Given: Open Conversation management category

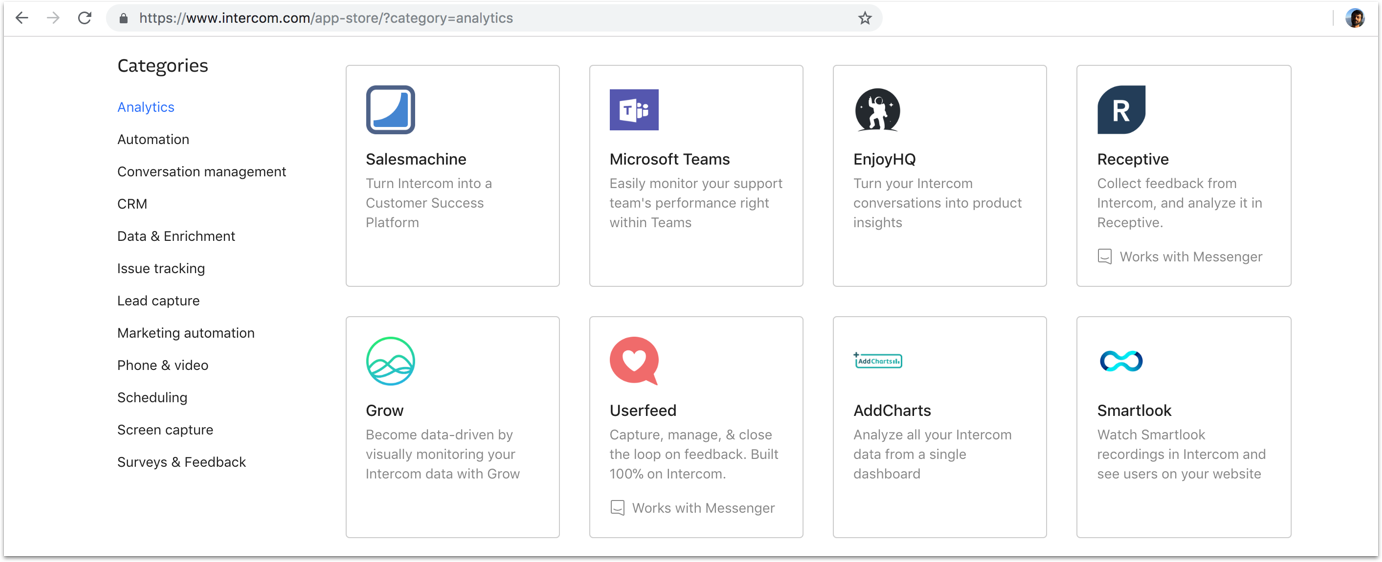Looking at the screenshot, I should 202,172.
